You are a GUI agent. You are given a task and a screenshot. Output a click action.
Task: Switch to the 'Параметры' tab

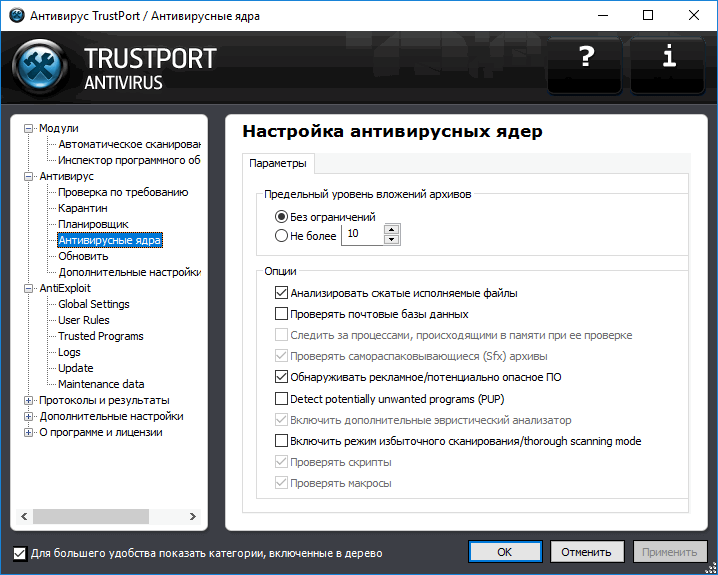coord(278,163)
